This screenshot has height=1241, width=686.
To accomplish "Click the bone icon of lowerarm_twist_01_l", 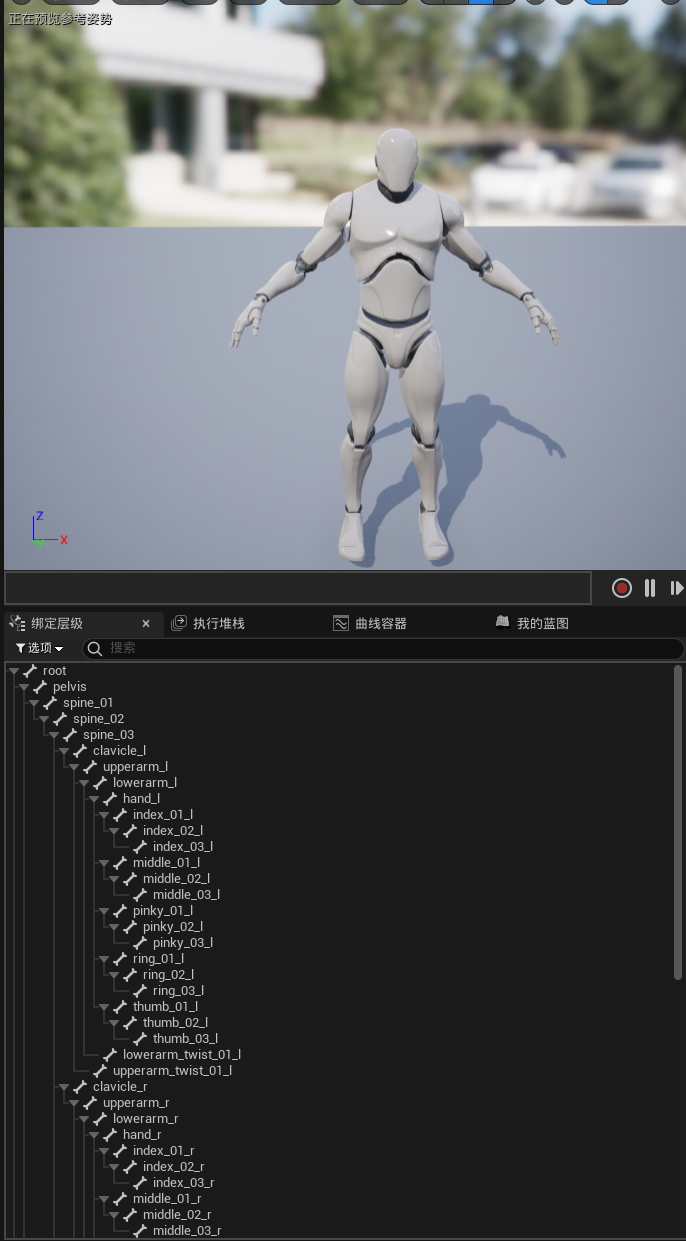I will coord(110,1055).
